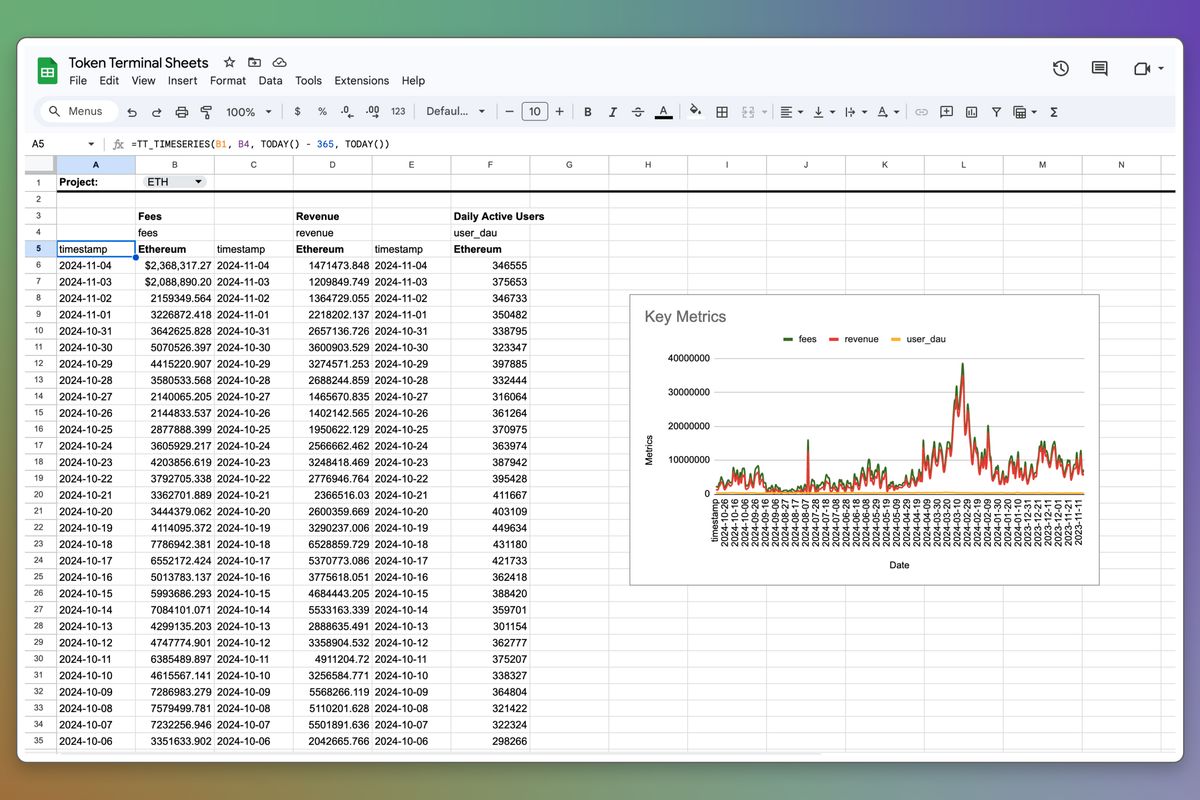Image resolution: width=1200 pixels, height=800 pixels.
Task: Open the font family dropdown
Action: pos(455,112)
